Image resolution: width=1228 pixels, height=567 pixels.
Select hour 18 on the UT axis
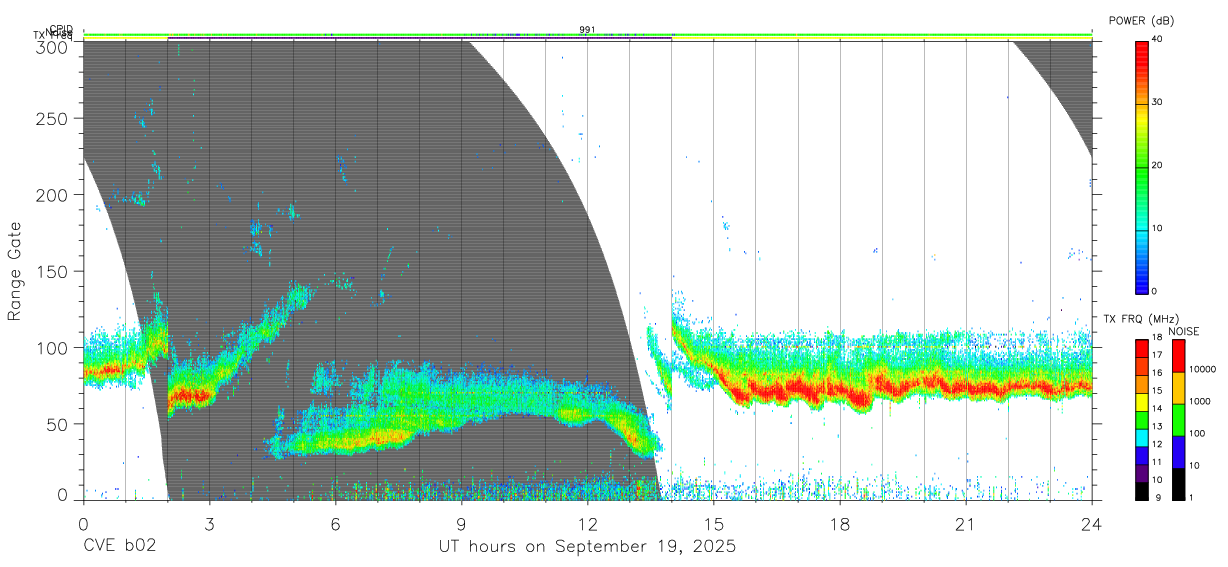point(840,524)
